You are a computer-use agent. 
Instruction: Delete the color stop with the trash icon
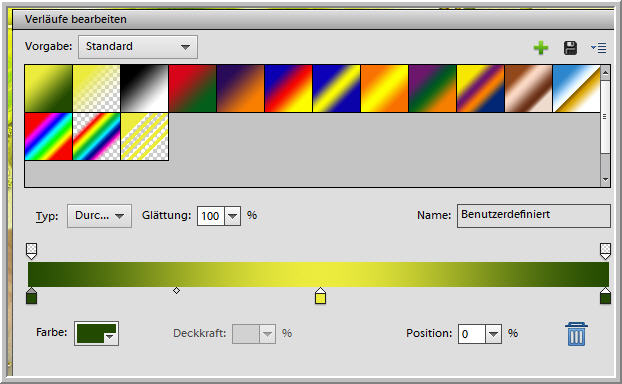point(576,334)
